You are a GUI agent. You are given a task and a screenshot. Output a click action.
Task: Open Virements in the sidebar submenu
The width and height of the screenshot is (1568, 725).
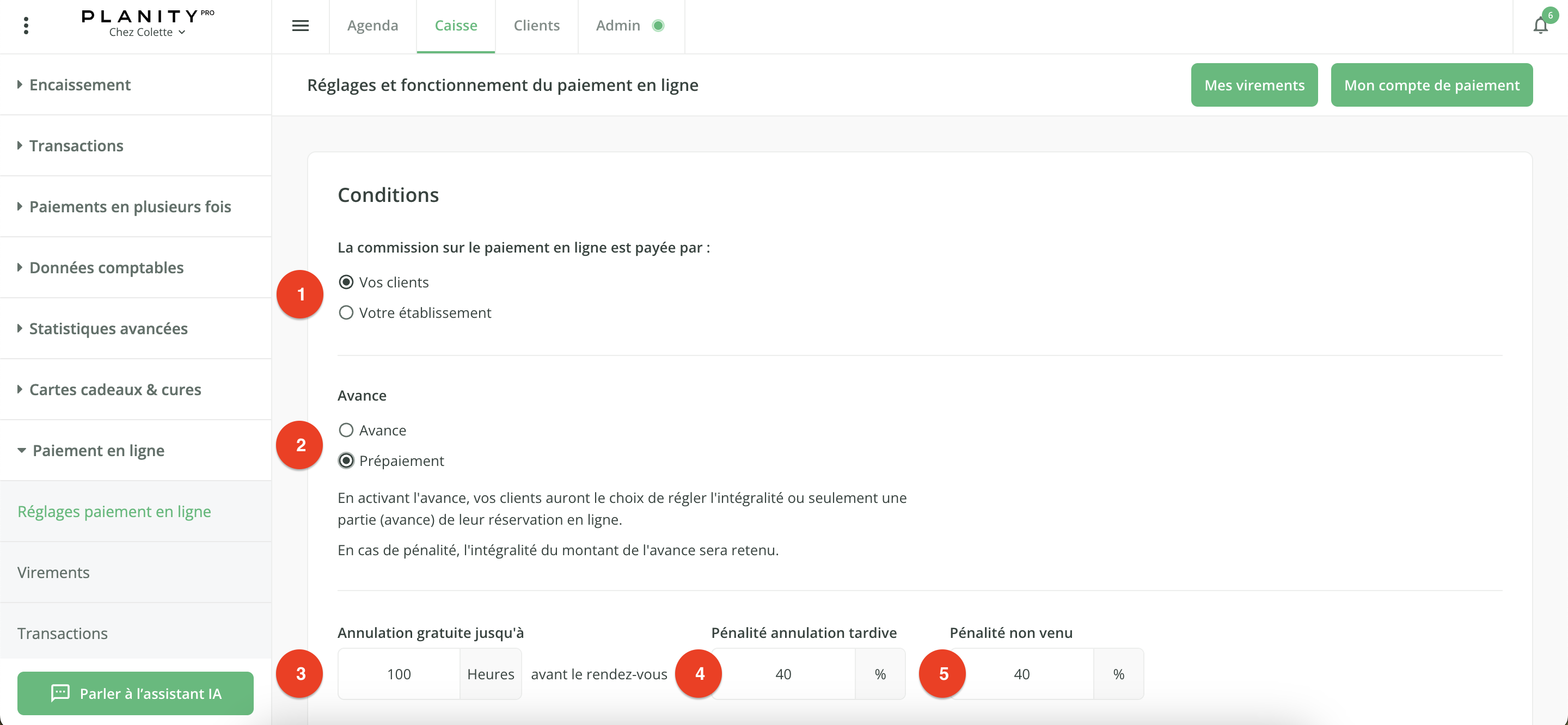coord(53,572)
